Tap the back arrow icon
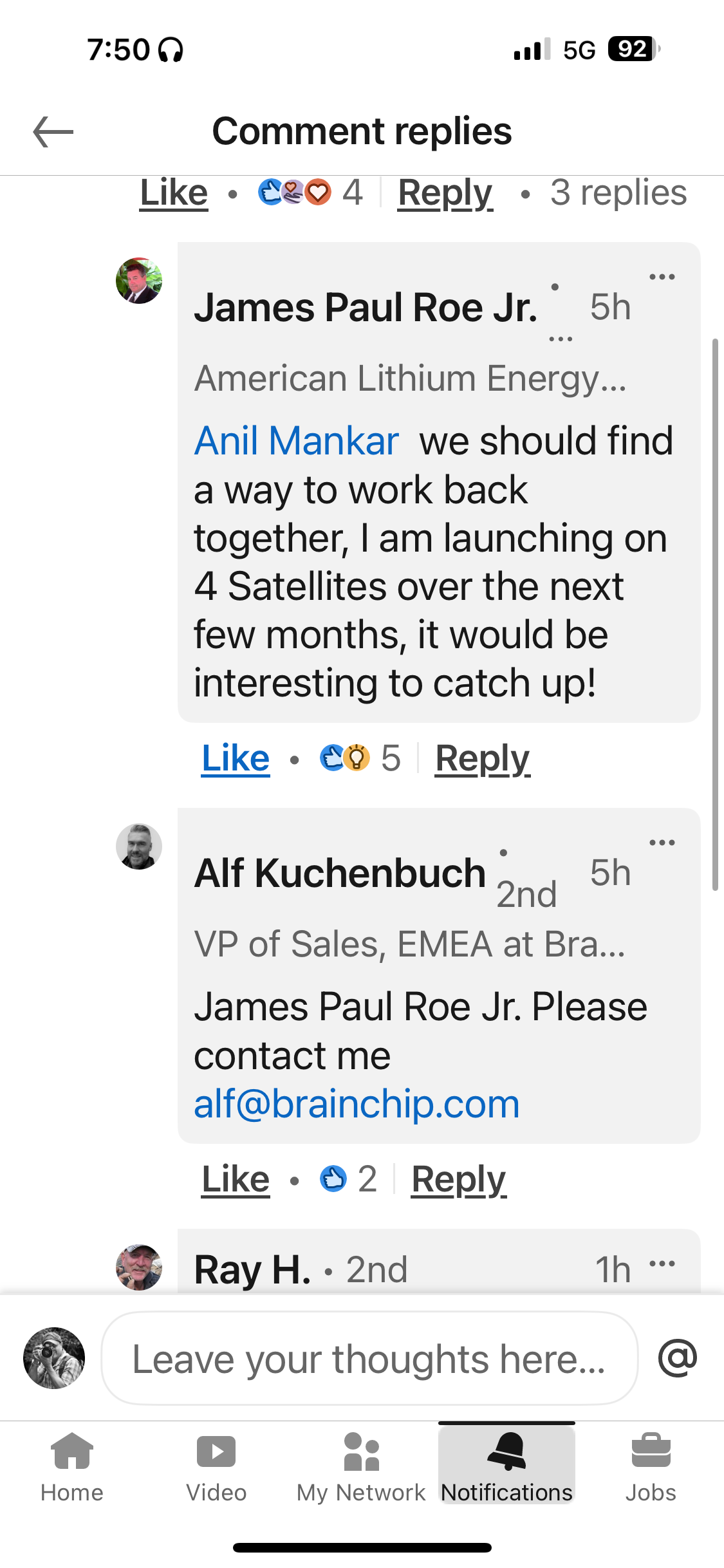724x1568 pixels. coord(53,132)
